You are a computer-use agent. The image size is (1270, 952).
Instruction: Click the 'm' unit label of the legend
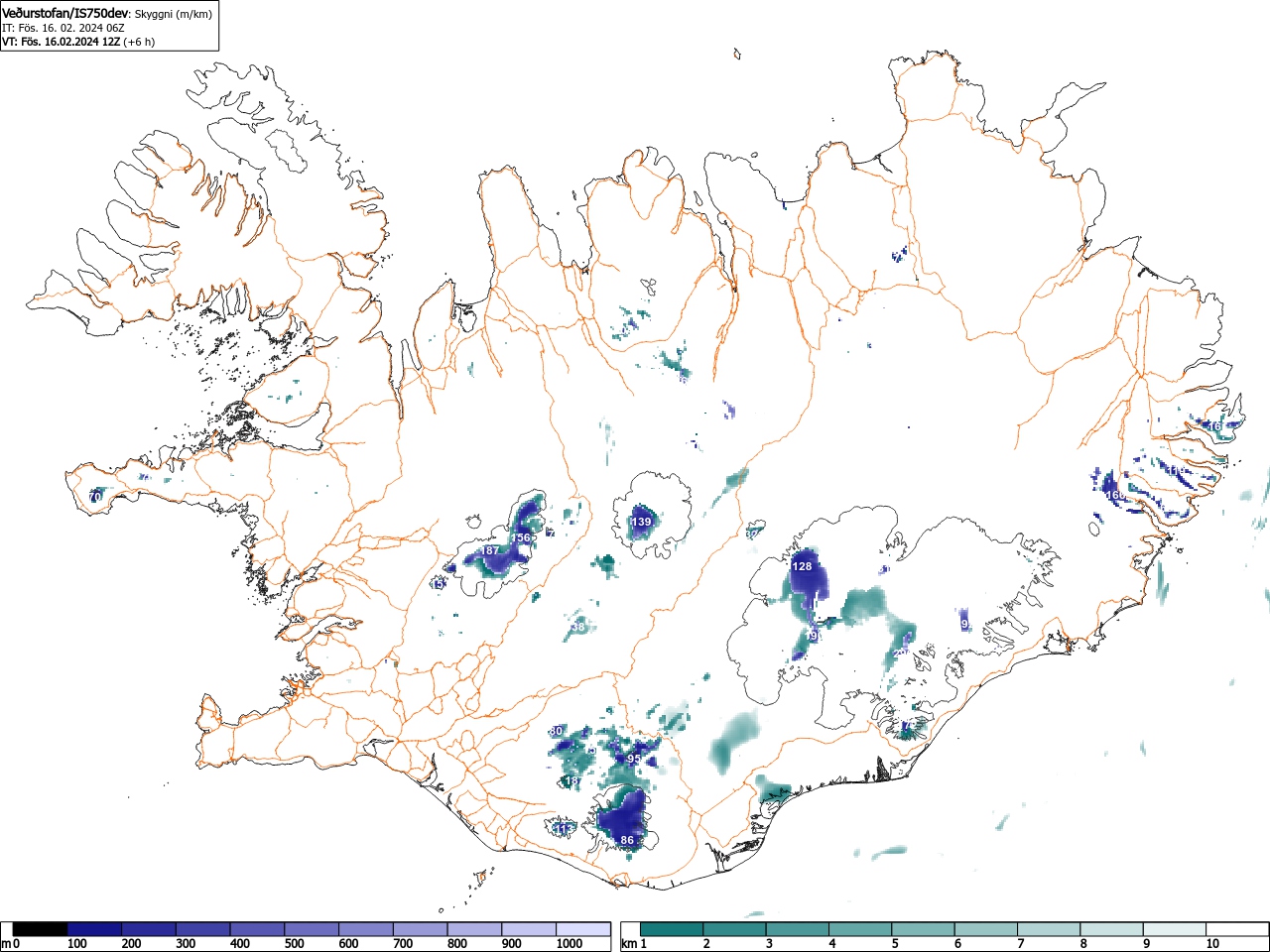tap(6, 944)
